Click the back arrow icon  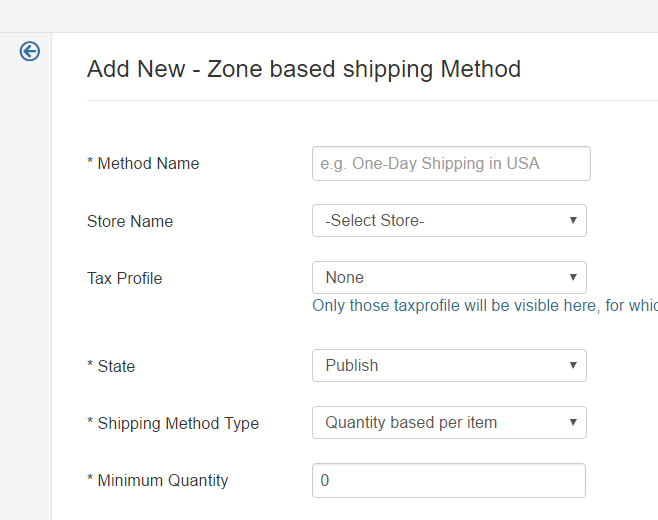pos(30,51)
